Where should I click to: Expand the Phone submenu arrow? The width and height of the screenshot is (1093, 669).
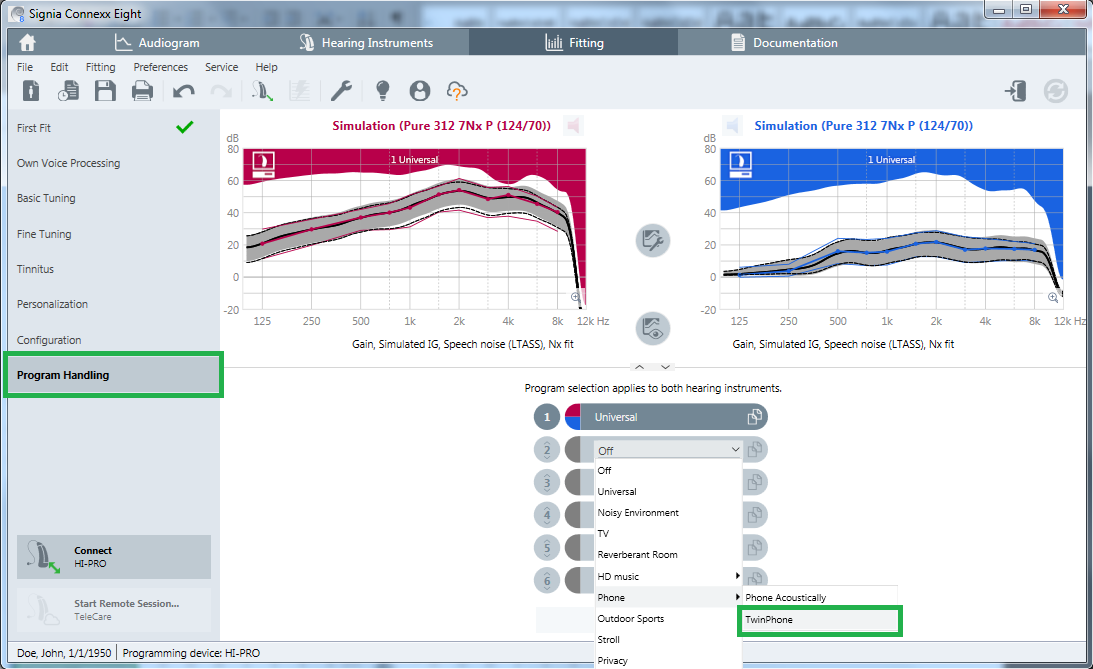(737, 597)
